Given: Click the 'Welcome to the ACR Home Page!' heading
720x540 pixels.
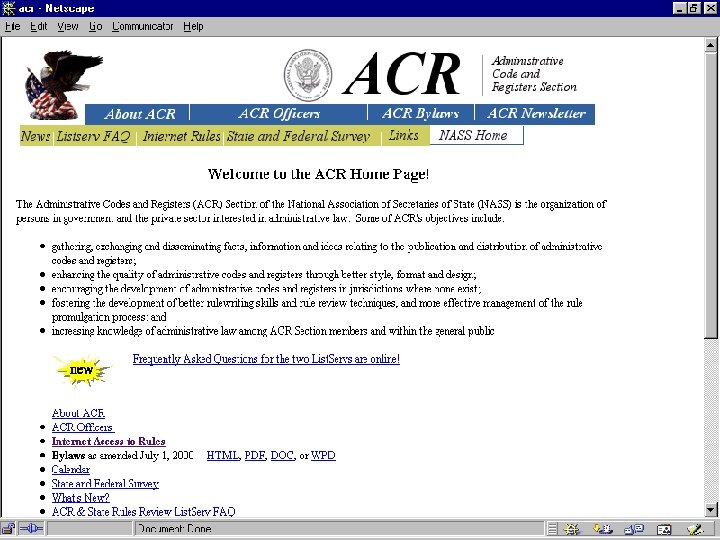Looking at the screenshot, I should tap(318, 174).
